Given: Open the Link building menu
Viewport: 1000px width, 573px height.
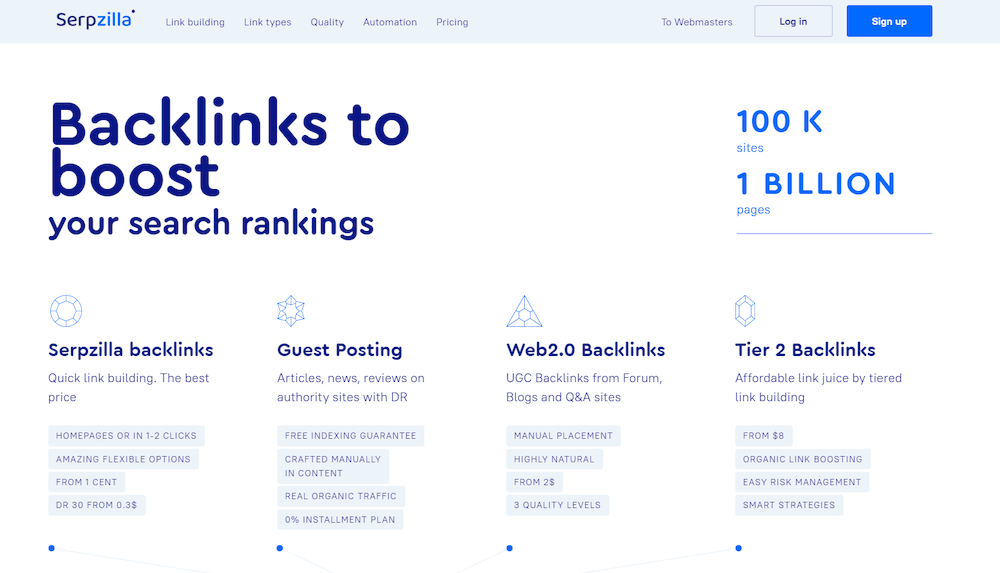Looking at the screenshot, I should [x=195, y=22].
